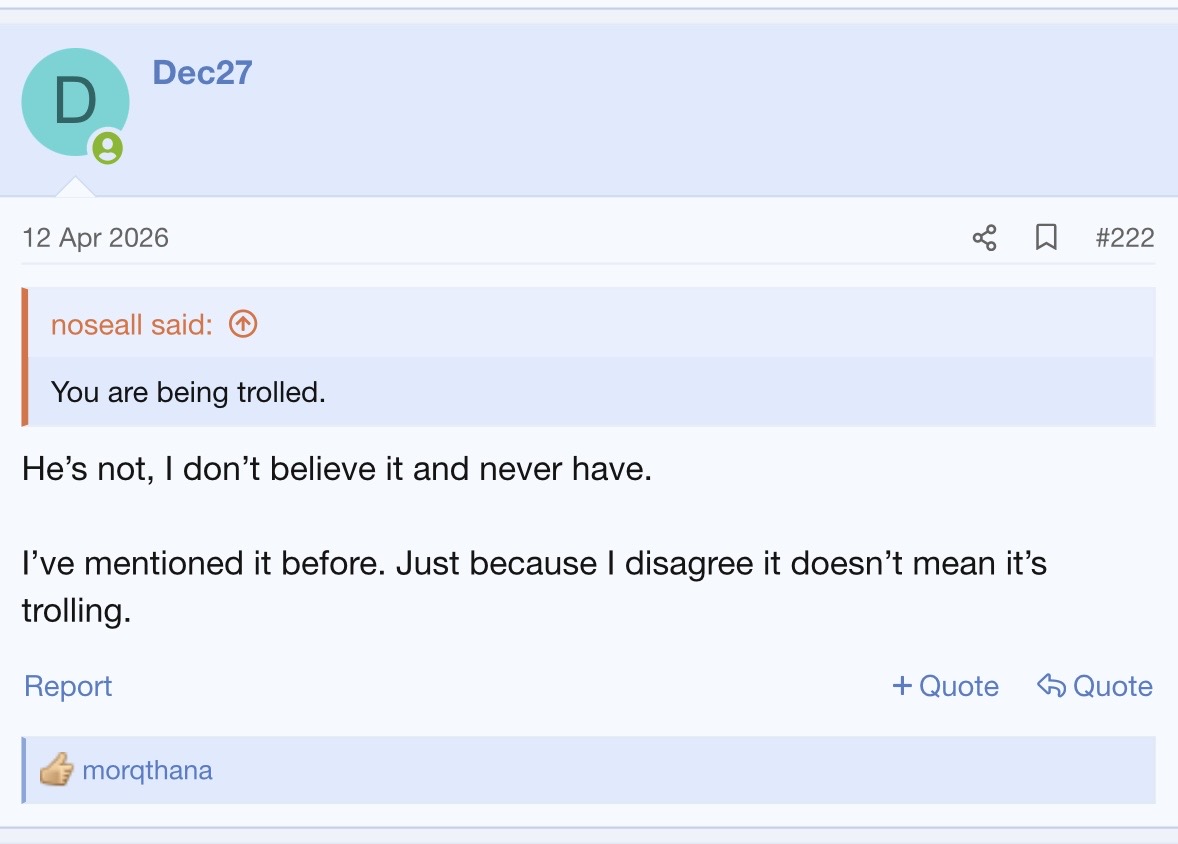Open permalink for post #222
The image size is (1178, 844).
(1125, 237)
